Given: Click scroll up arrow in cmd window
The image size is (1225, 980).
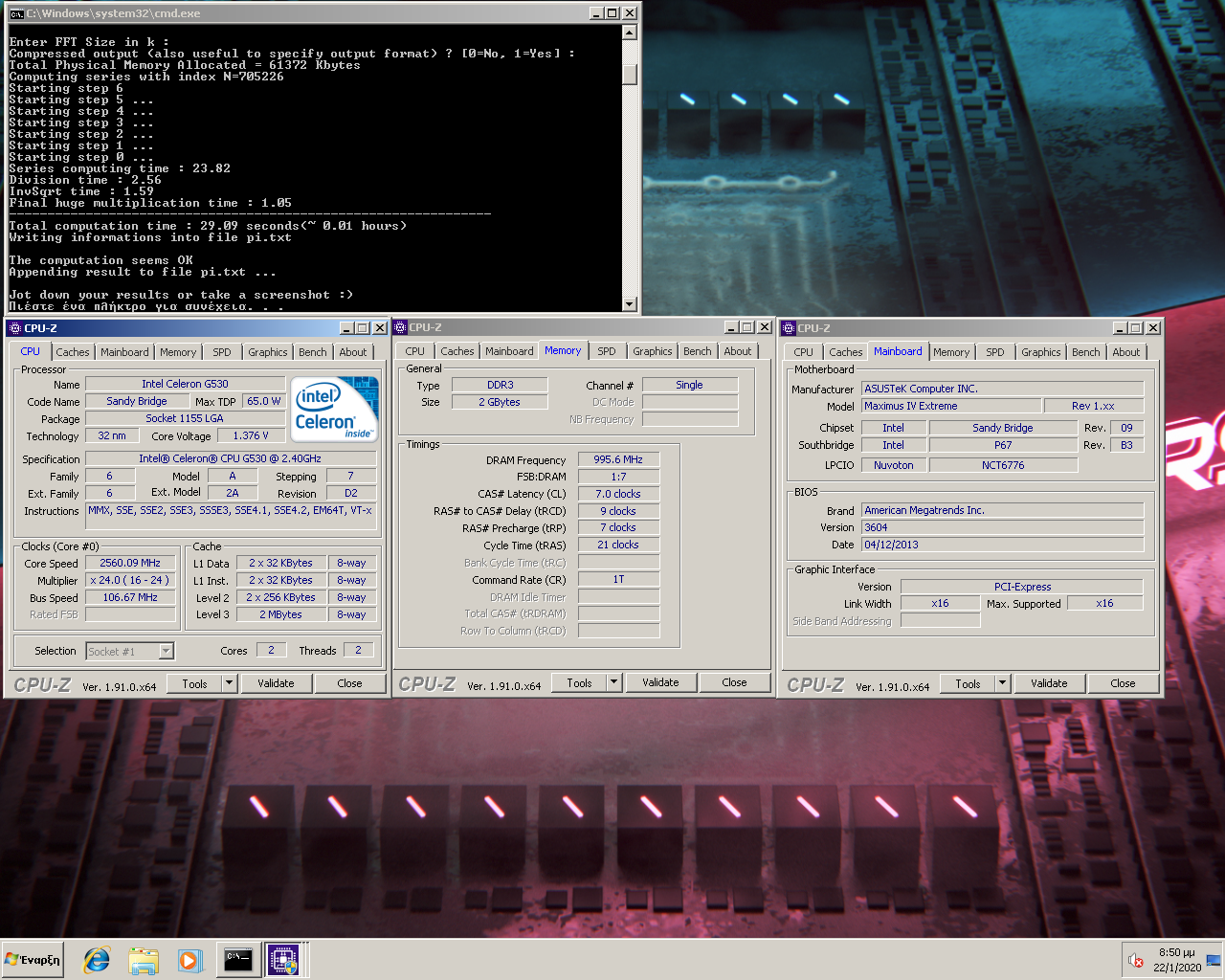Looking at the screenshot, I should pos(629,33).
